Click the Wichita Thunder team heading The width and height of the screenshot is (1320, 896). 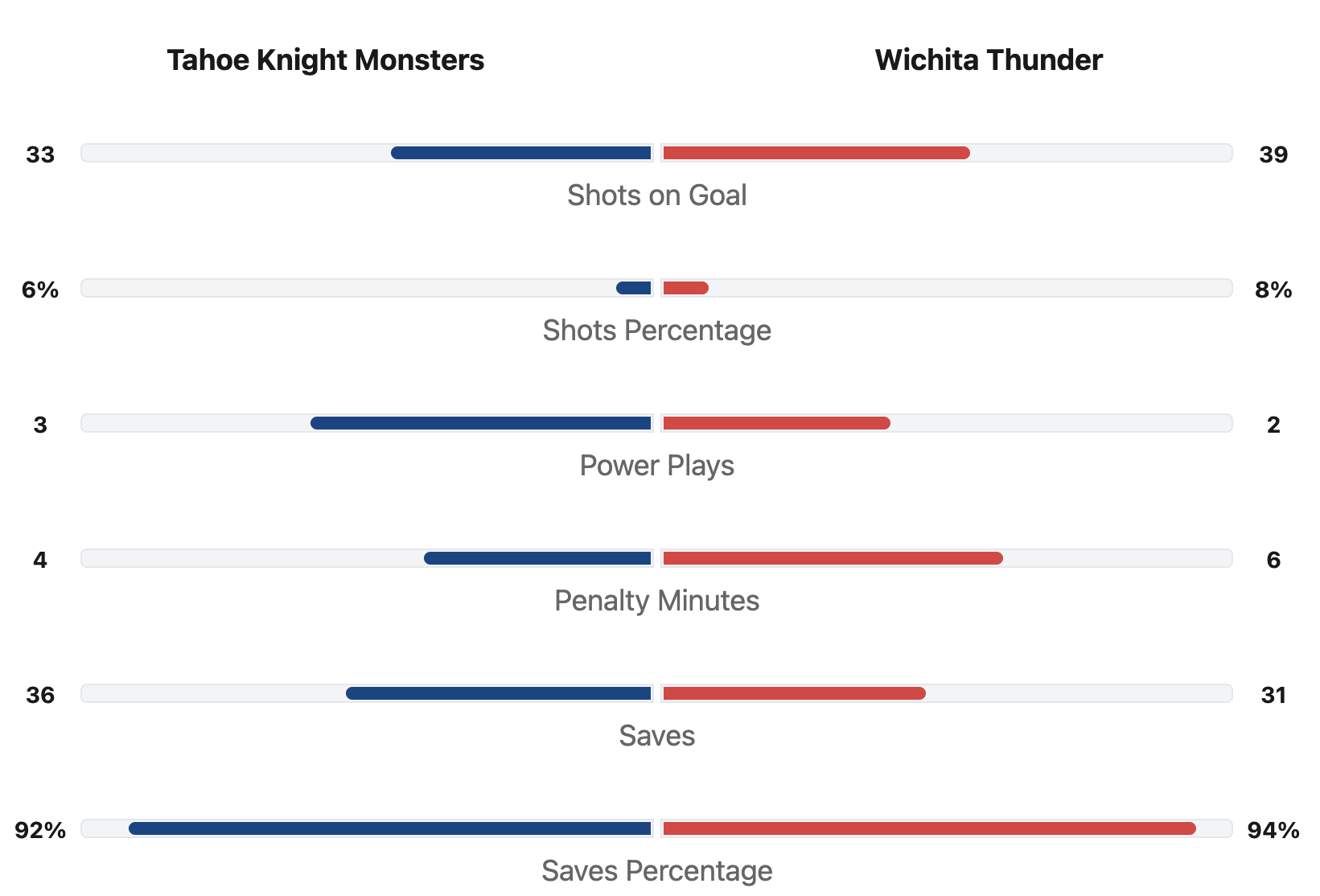pos(989,60)
